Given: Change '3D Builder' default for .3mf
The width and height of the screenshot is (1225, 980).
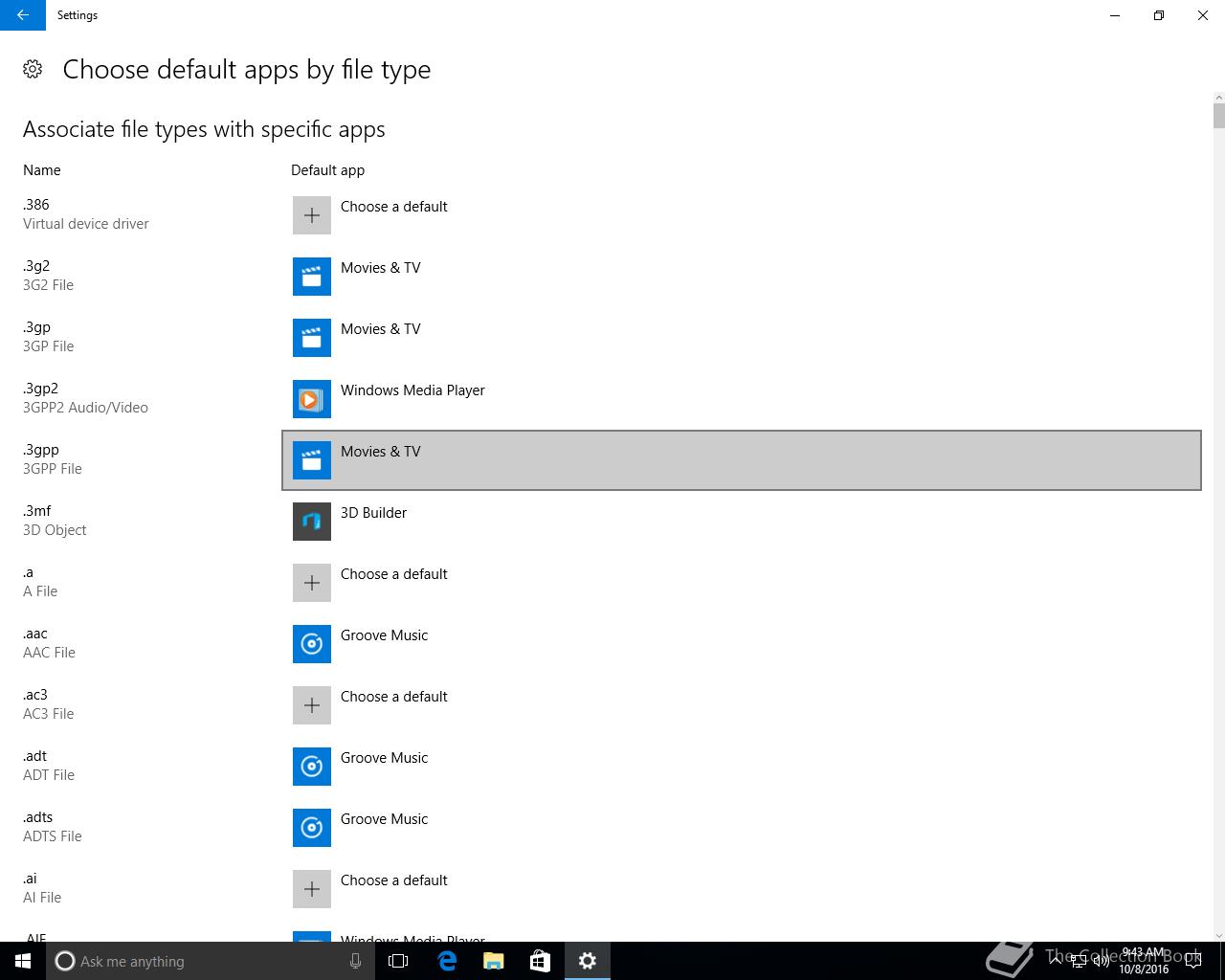Looking at the screenshot, I should (373, 513).
